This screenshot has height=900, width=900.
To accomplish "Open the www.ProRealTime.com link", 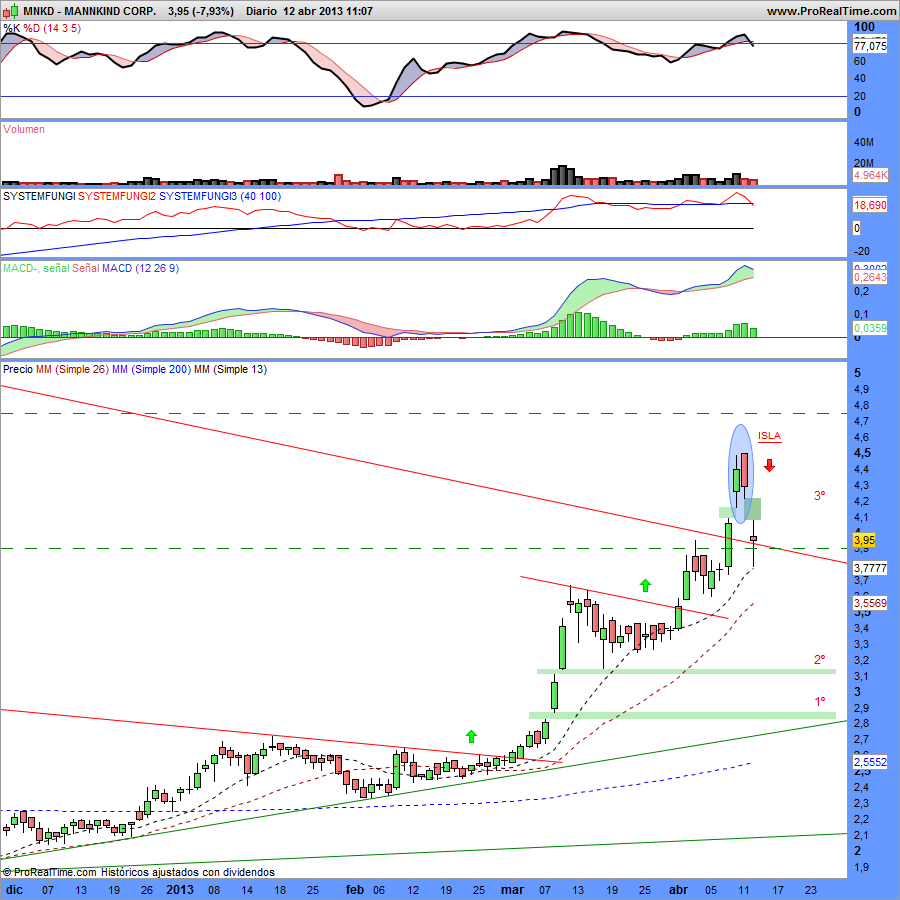I will pyautogui.click(x=831, y=11).
